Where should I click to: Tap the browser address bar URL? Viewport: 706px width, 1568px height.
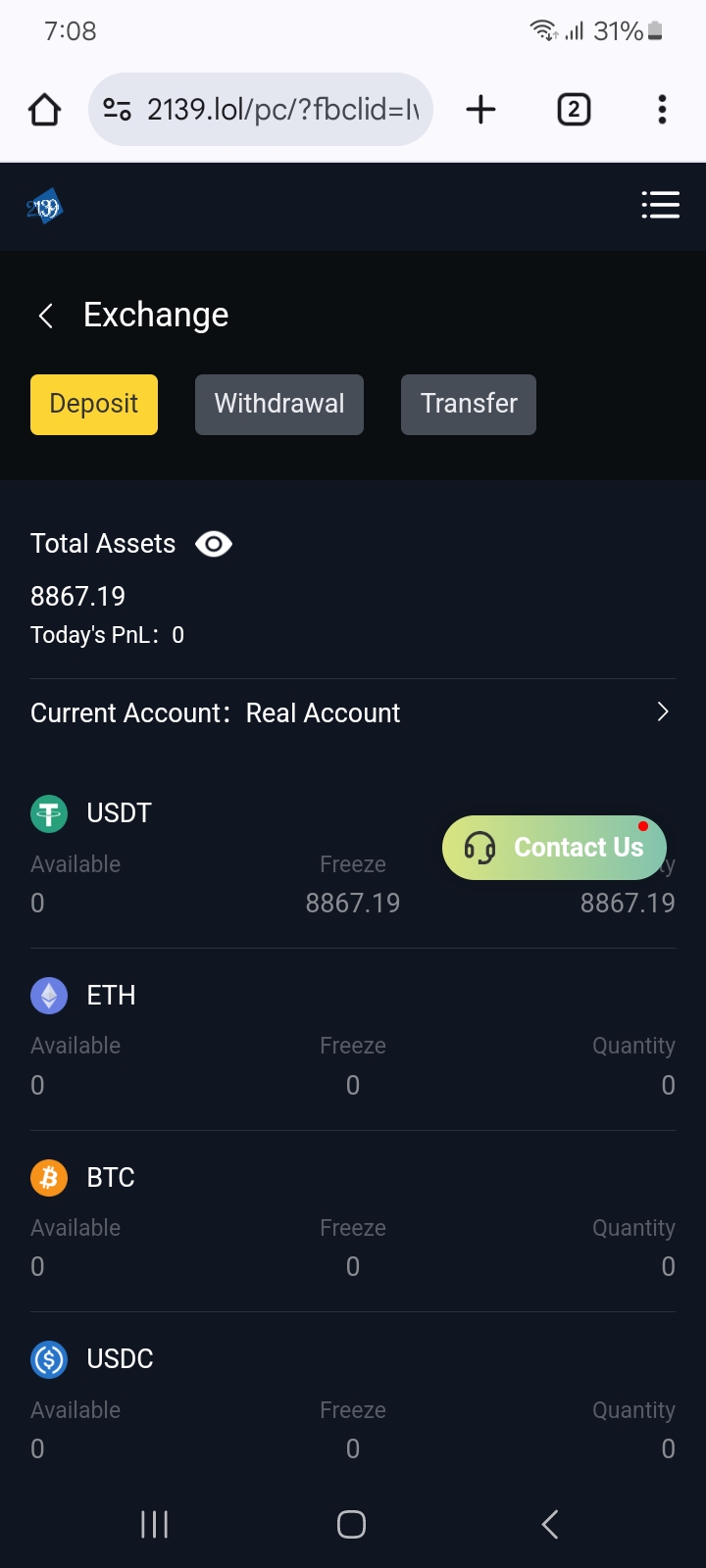tap(282, 110)
